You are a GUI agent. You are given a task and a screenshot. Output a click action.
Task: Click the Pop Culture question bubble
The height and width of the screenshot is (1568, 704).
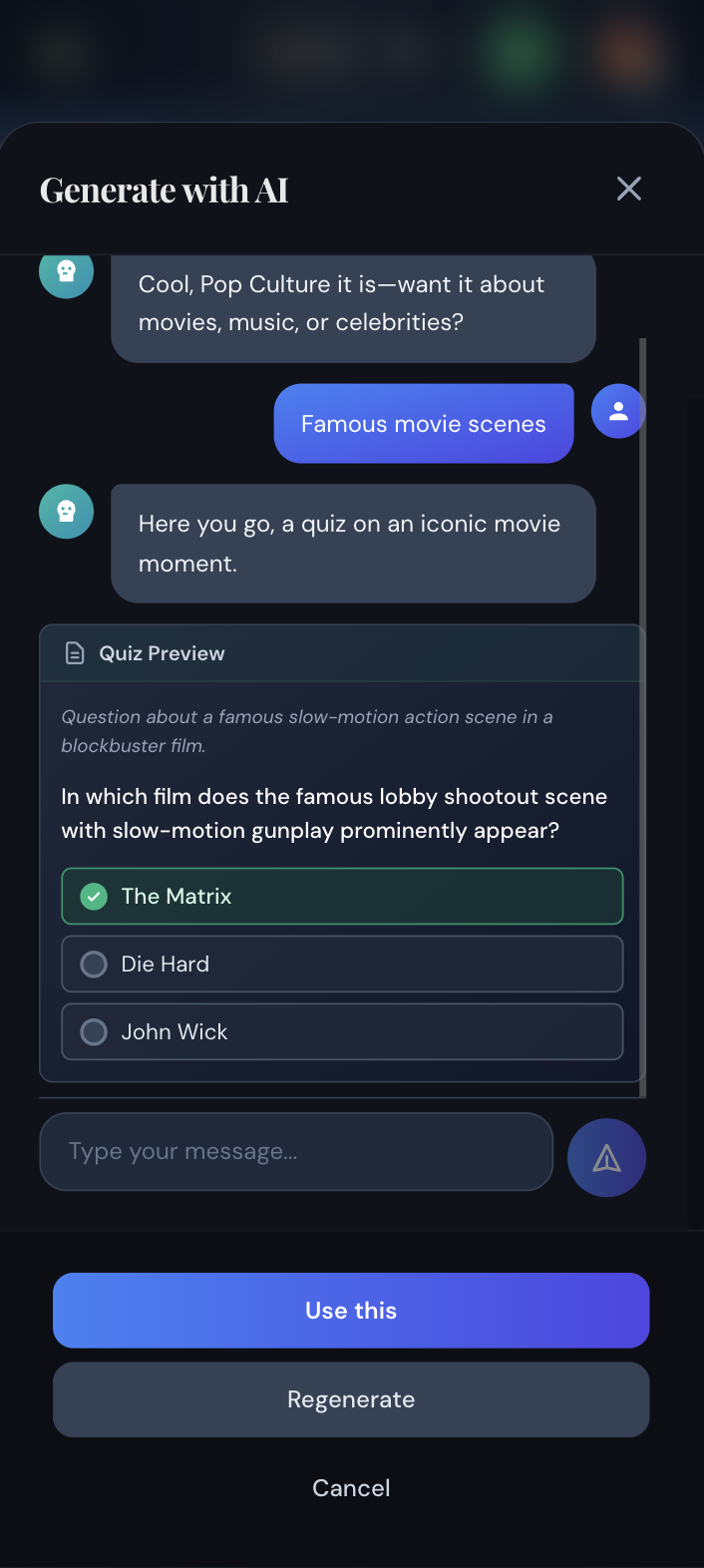point(353,304)
